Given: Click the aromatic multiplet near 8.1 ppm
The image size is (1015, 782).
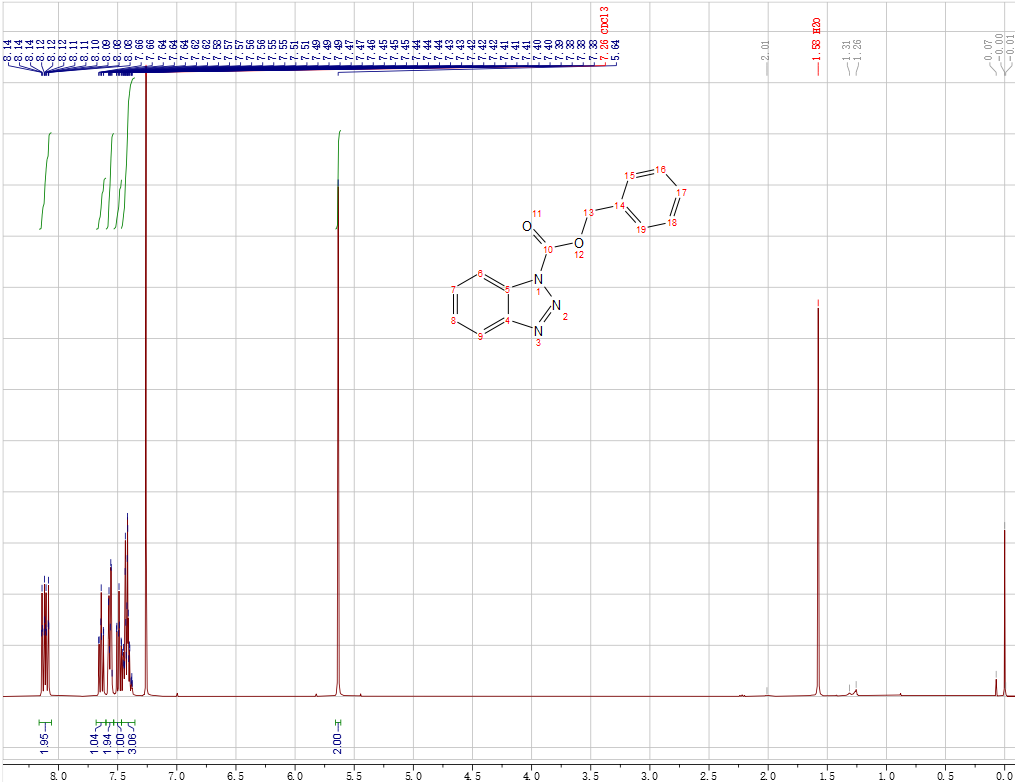Looking at the screenshot, I should point(45,620).
